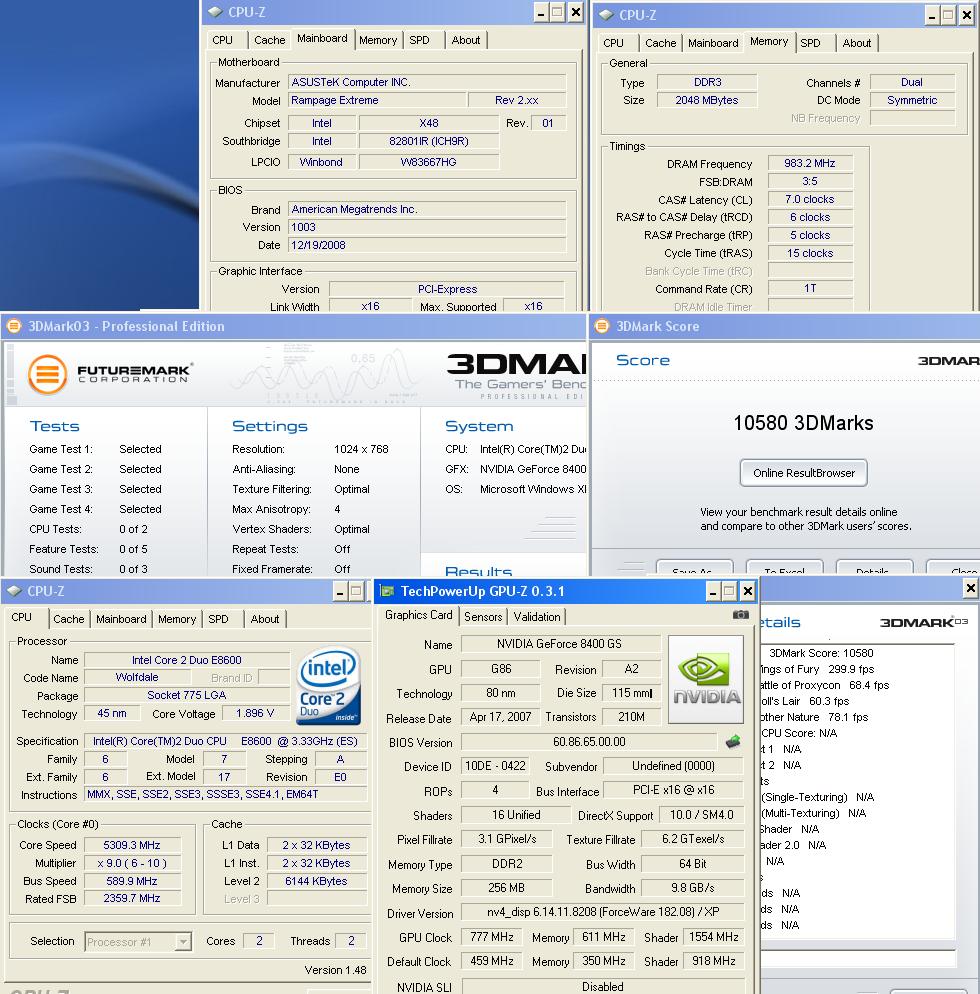
Task: Open About tab in bottom CPU-Z window
Action: 265,619
